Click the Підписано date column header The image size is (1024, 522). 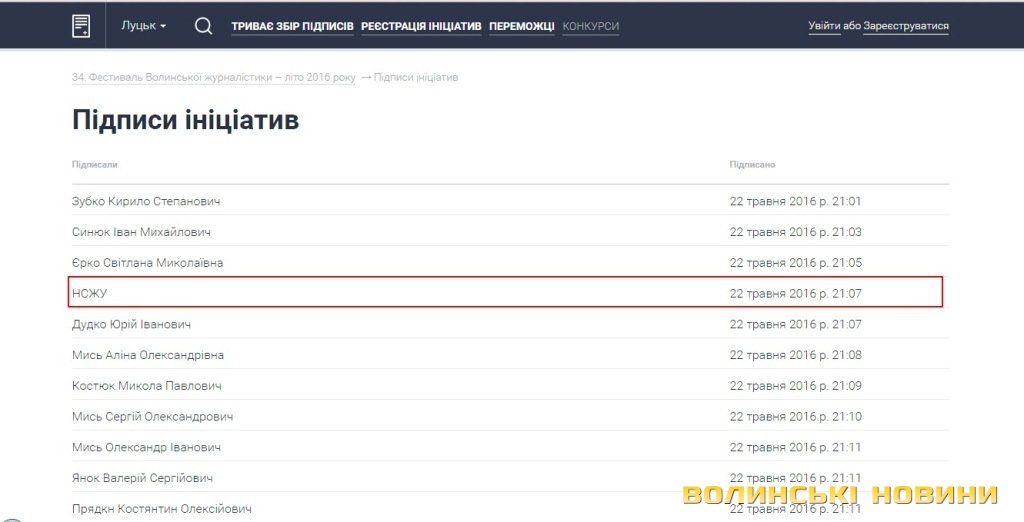pos(752,164)
